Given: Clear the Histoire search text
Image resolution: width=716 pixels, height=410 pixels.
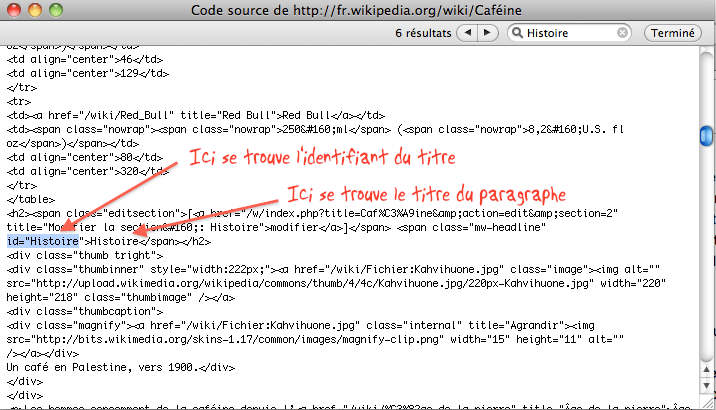Looking at the screenshot, I should tap(623, 33).
